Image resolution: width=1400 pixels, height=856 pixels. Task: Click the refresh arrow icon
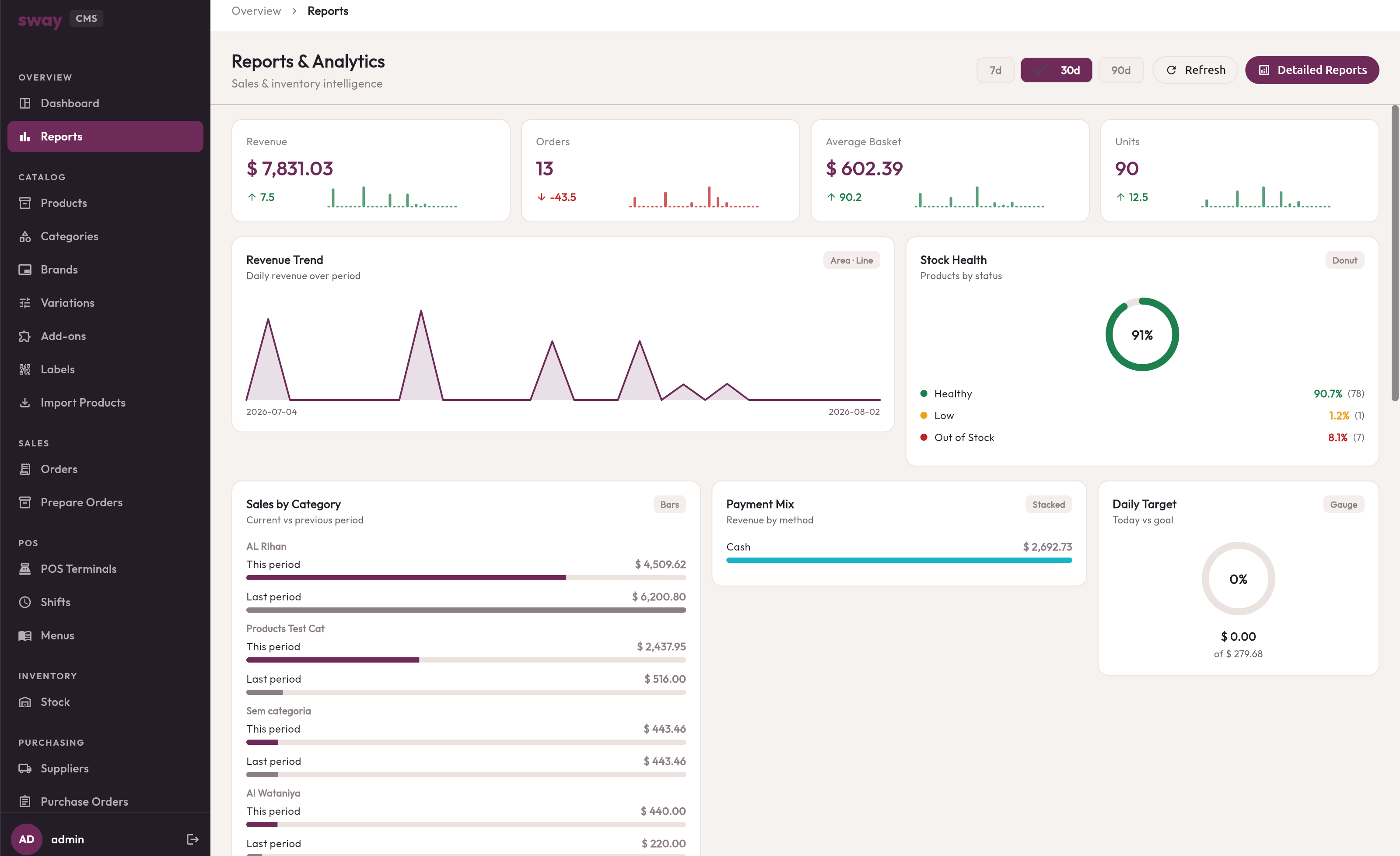pos(1171,70)
